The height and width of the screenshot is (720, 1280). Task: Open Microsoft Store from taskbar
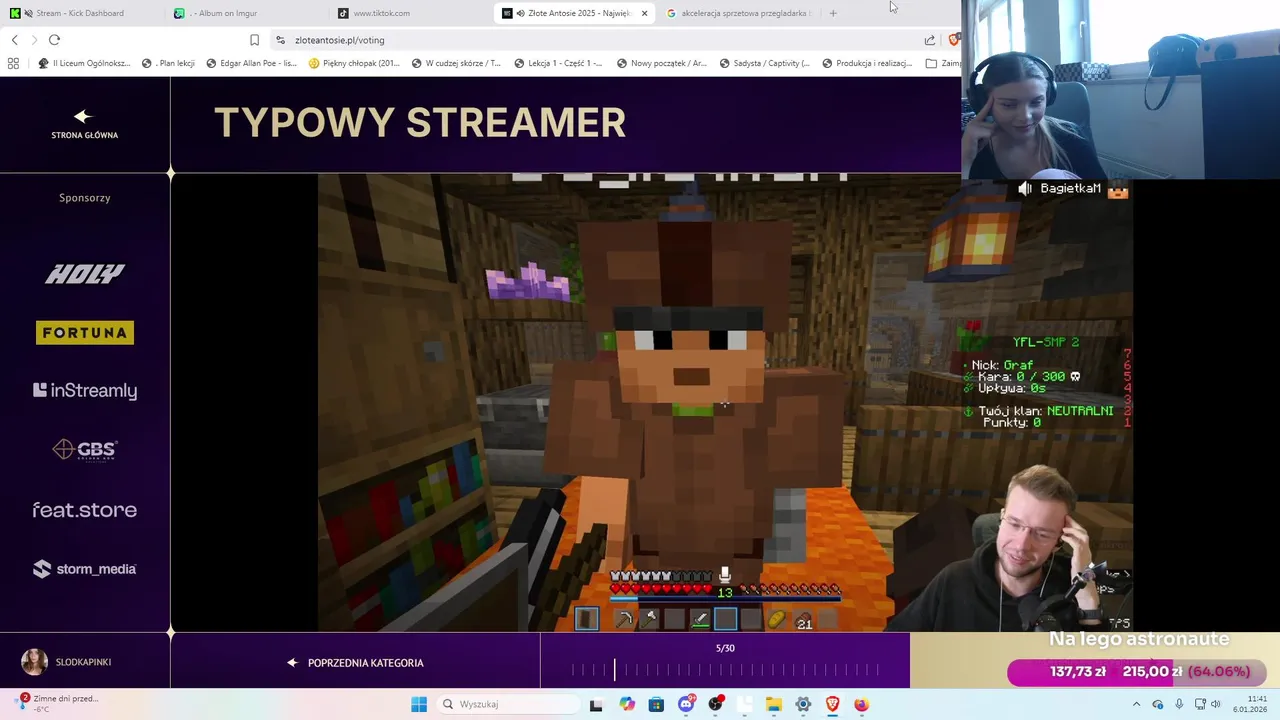point(656,704)
